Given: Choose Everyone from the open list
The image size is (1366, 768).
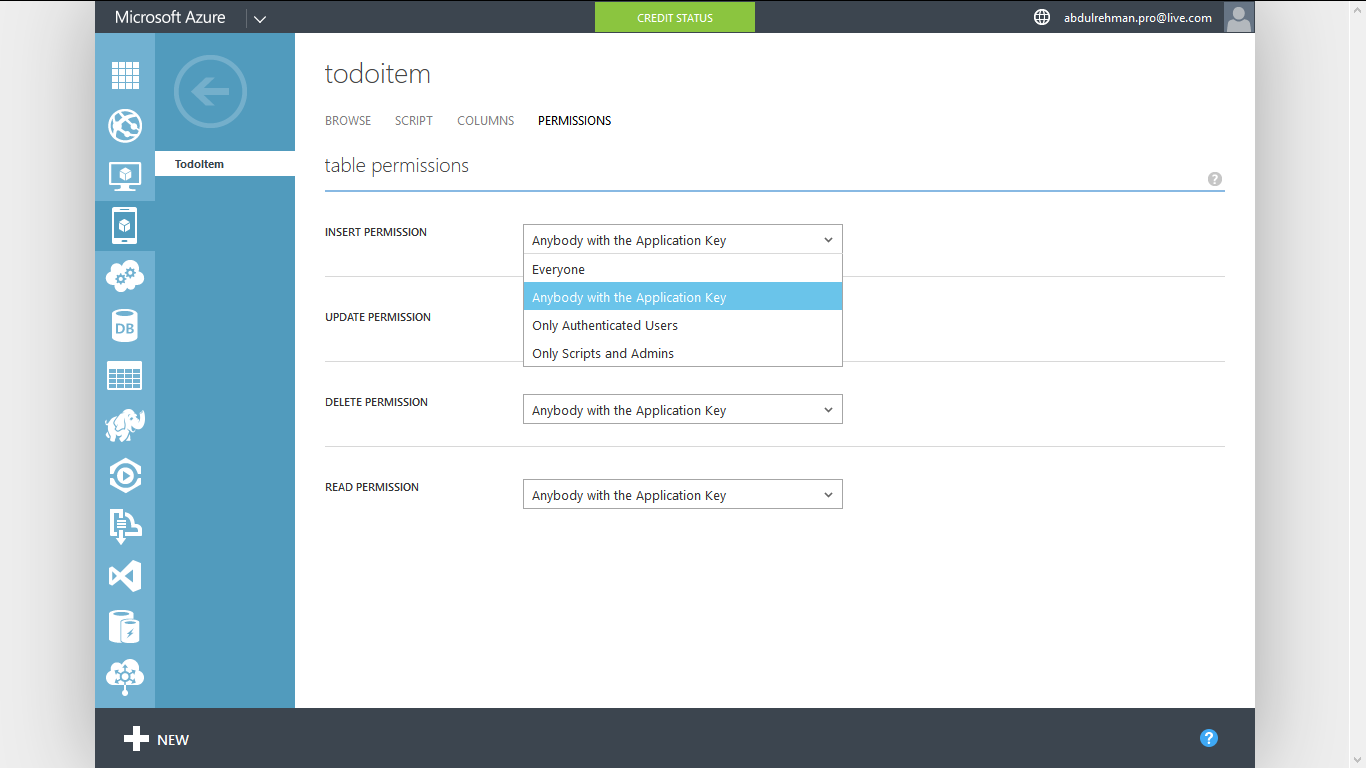Looking at the screenshot, I should [683, 269].
